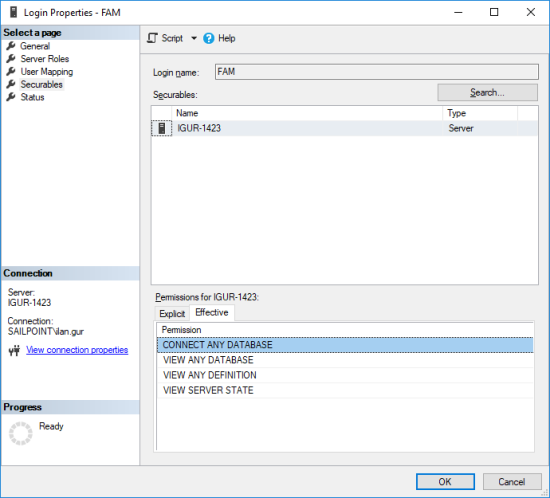Screen dimensions: 550x498
Task: Click the wrench icon beside User Mapping
Action: (x=11, y=72)
